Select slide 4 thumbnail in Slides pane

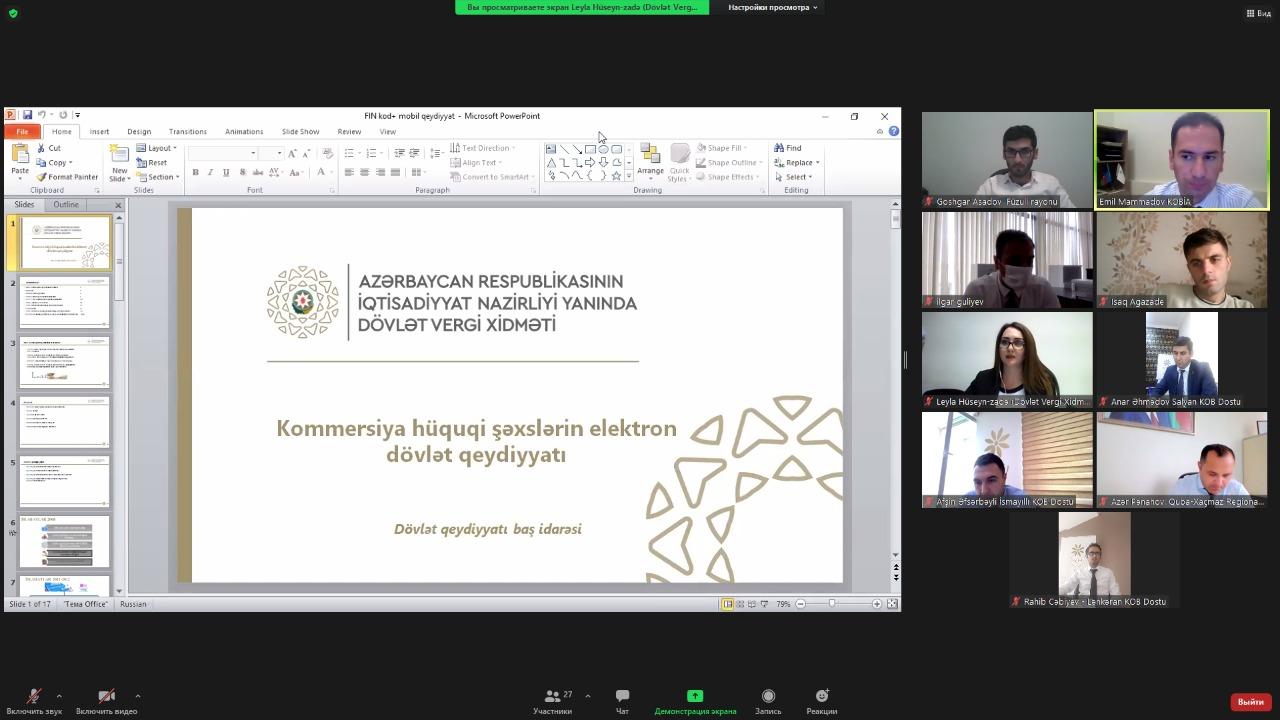(64, 422)
